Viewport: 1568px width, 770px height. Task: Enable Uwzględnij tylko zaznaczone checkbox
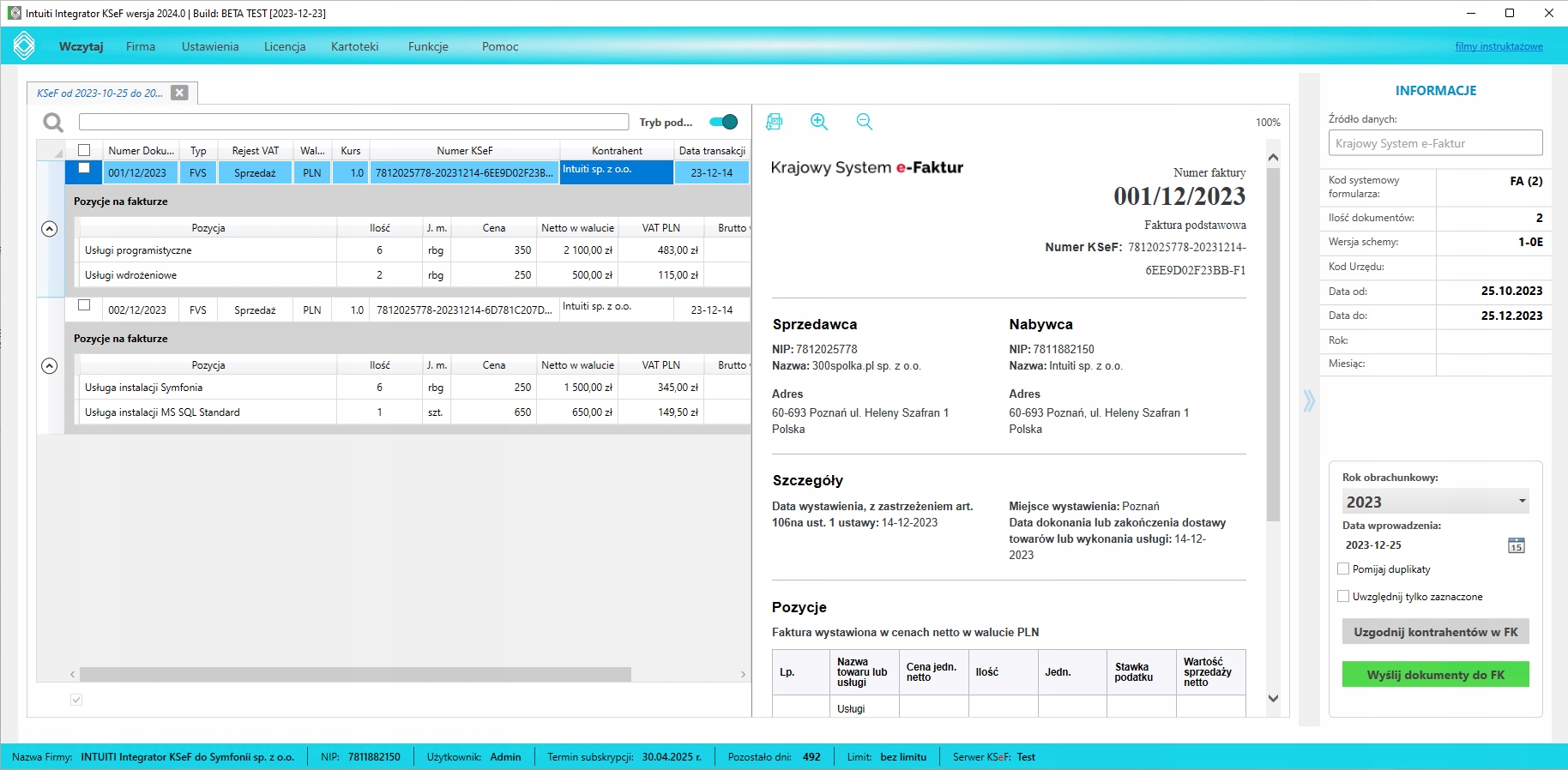1343,596
